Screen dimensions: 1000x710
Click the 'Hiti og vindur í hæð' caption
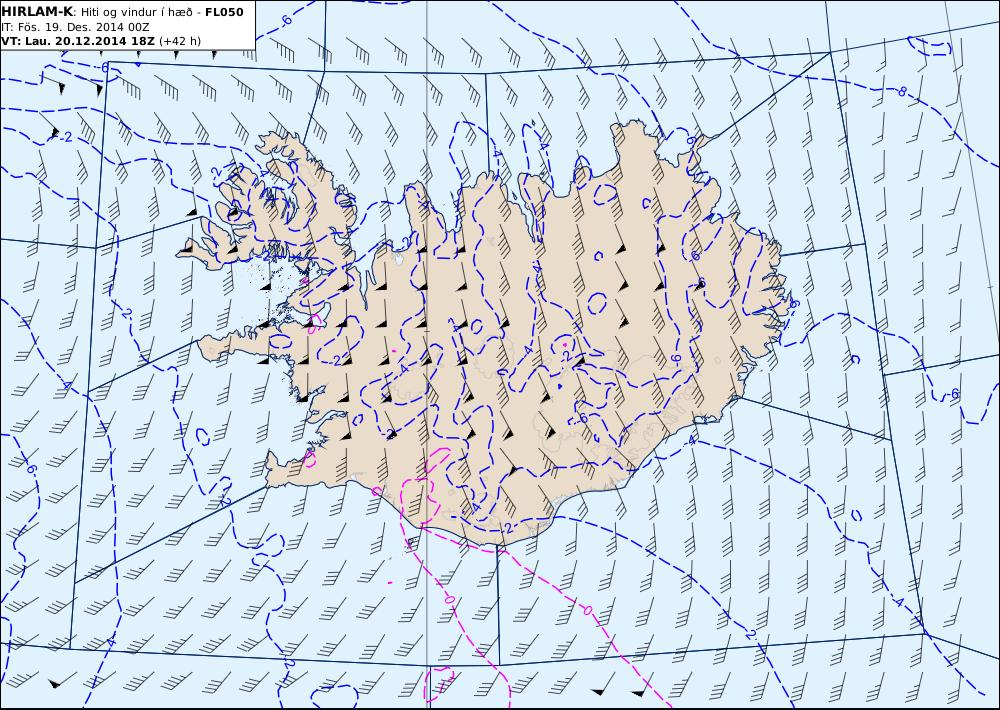tap(136, 12)
